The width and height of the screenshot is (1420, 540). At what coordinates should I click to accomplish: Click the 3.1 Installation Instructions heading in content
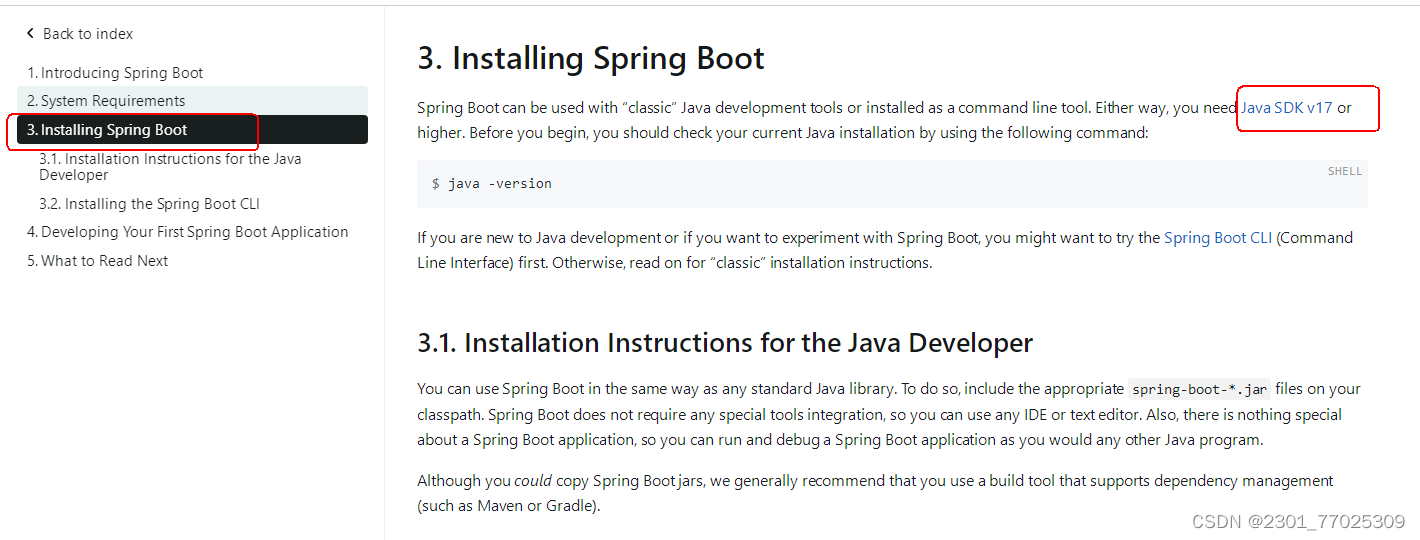pyautogui.click(x=725, y=343)
